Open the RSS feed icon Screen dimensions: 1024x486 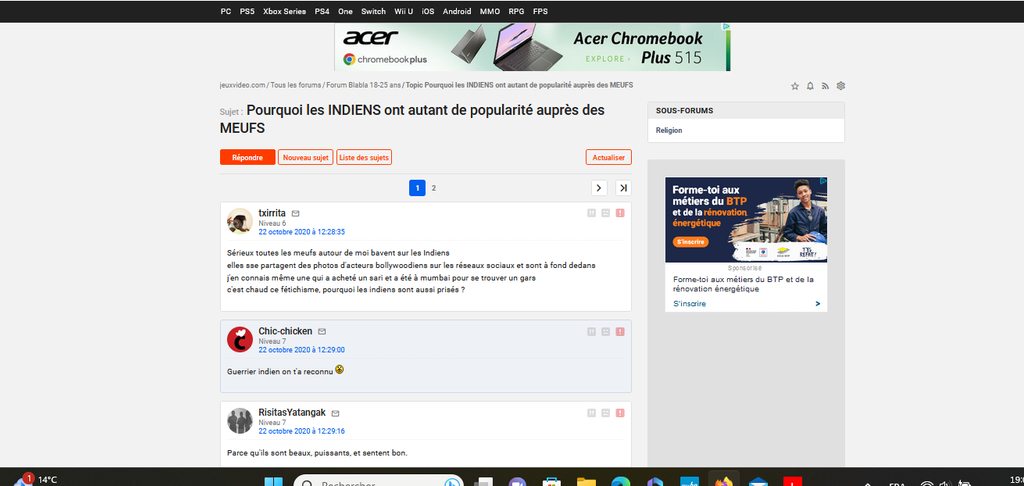point(826,86)
